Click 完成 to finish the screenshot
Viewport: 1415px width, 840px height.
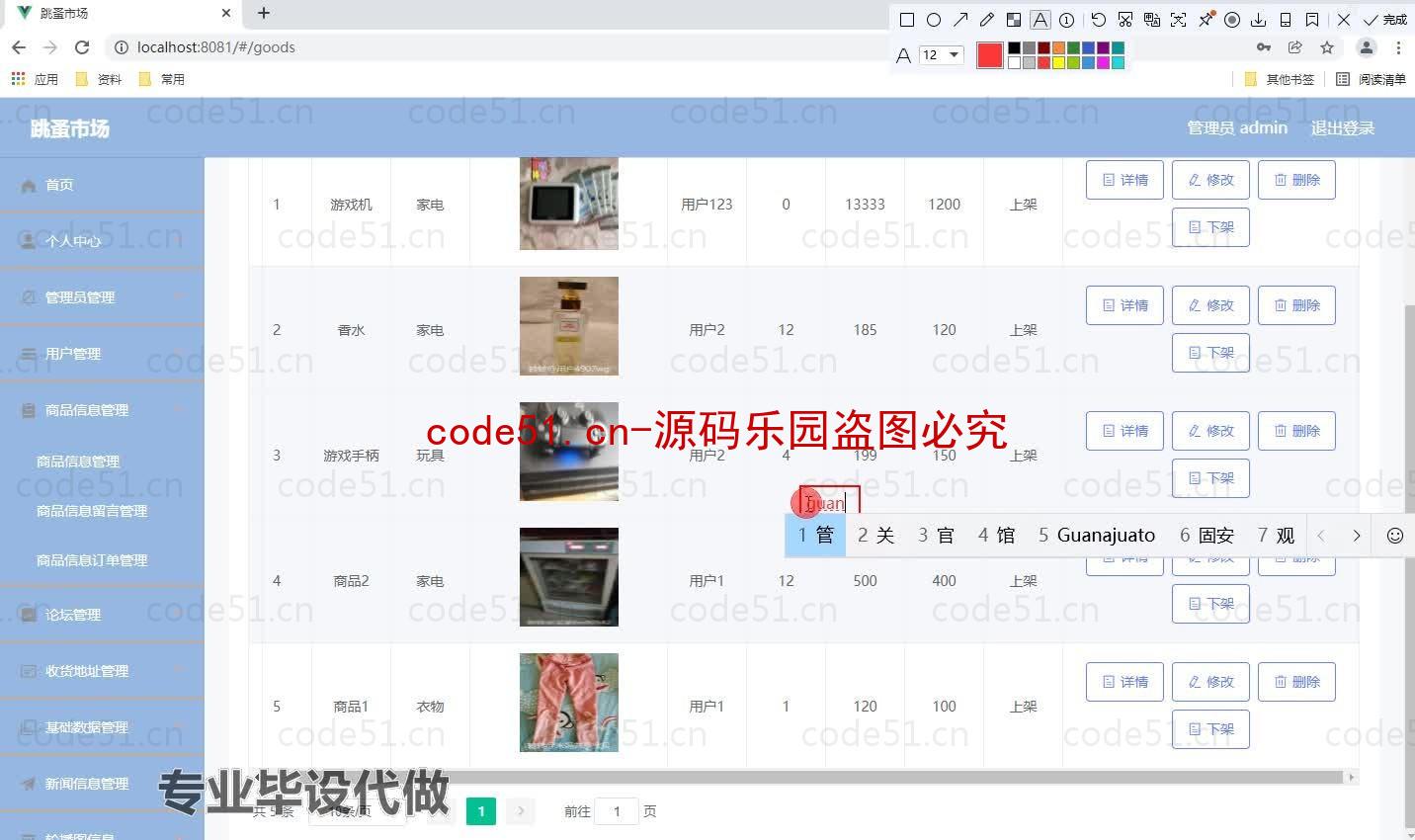[1385, 20]
